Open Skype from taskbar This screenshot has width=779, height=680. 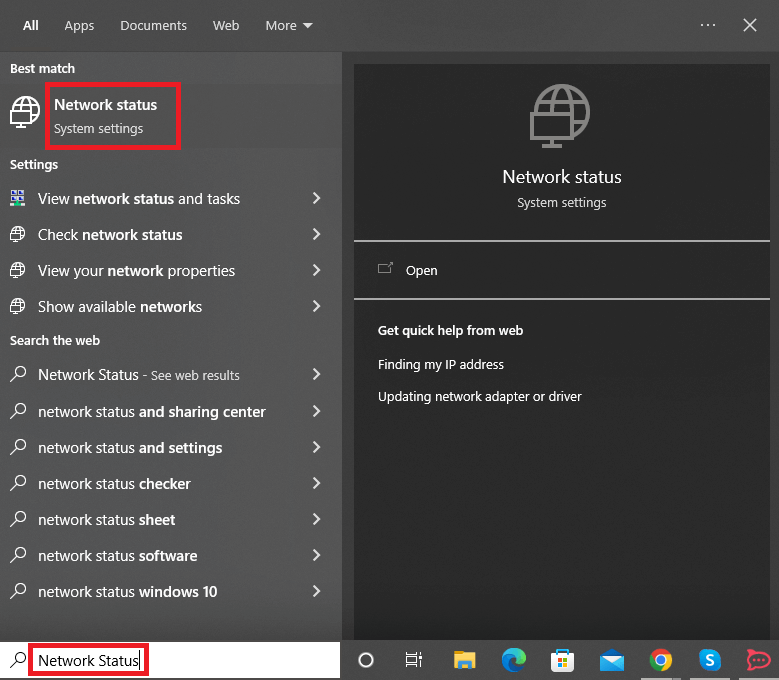[x=709, y=660]
